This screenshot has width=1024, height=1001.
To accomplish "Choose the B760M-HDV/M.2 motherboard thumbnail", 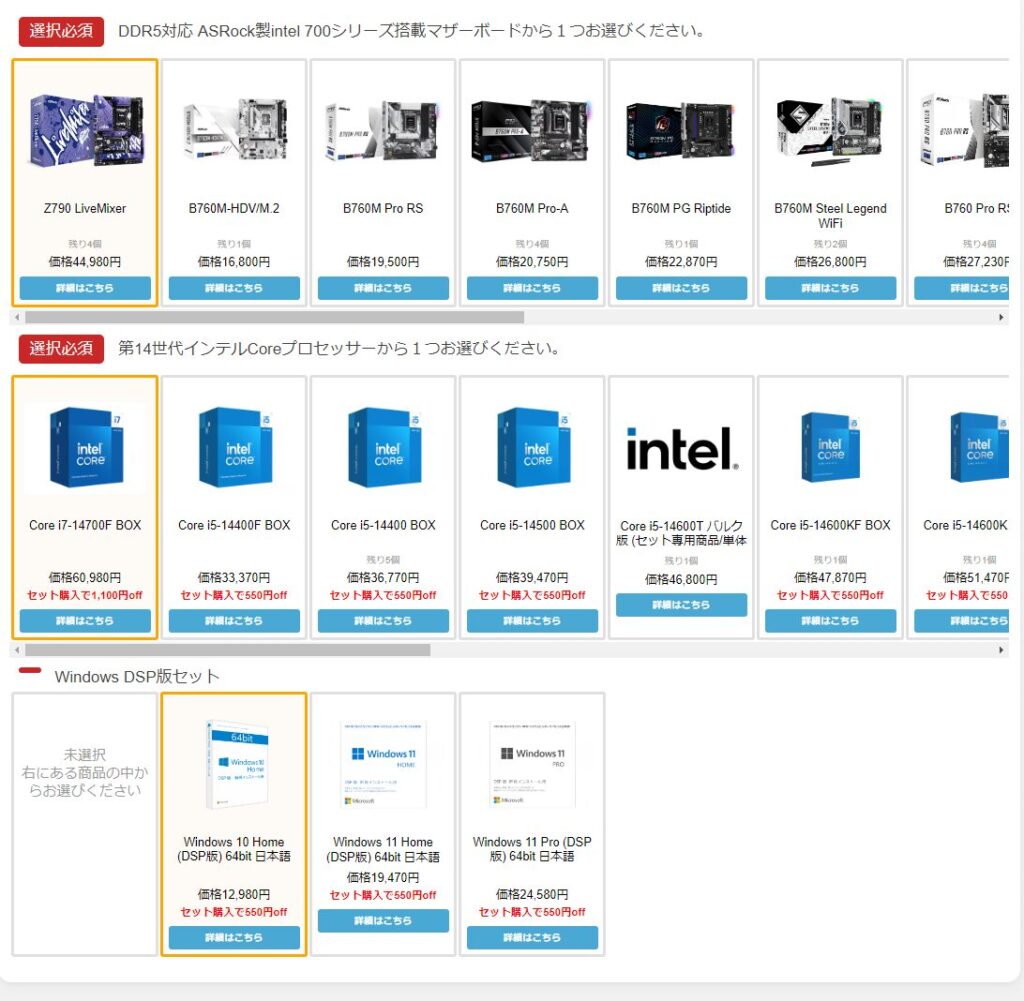I will (x=234, y=130).
